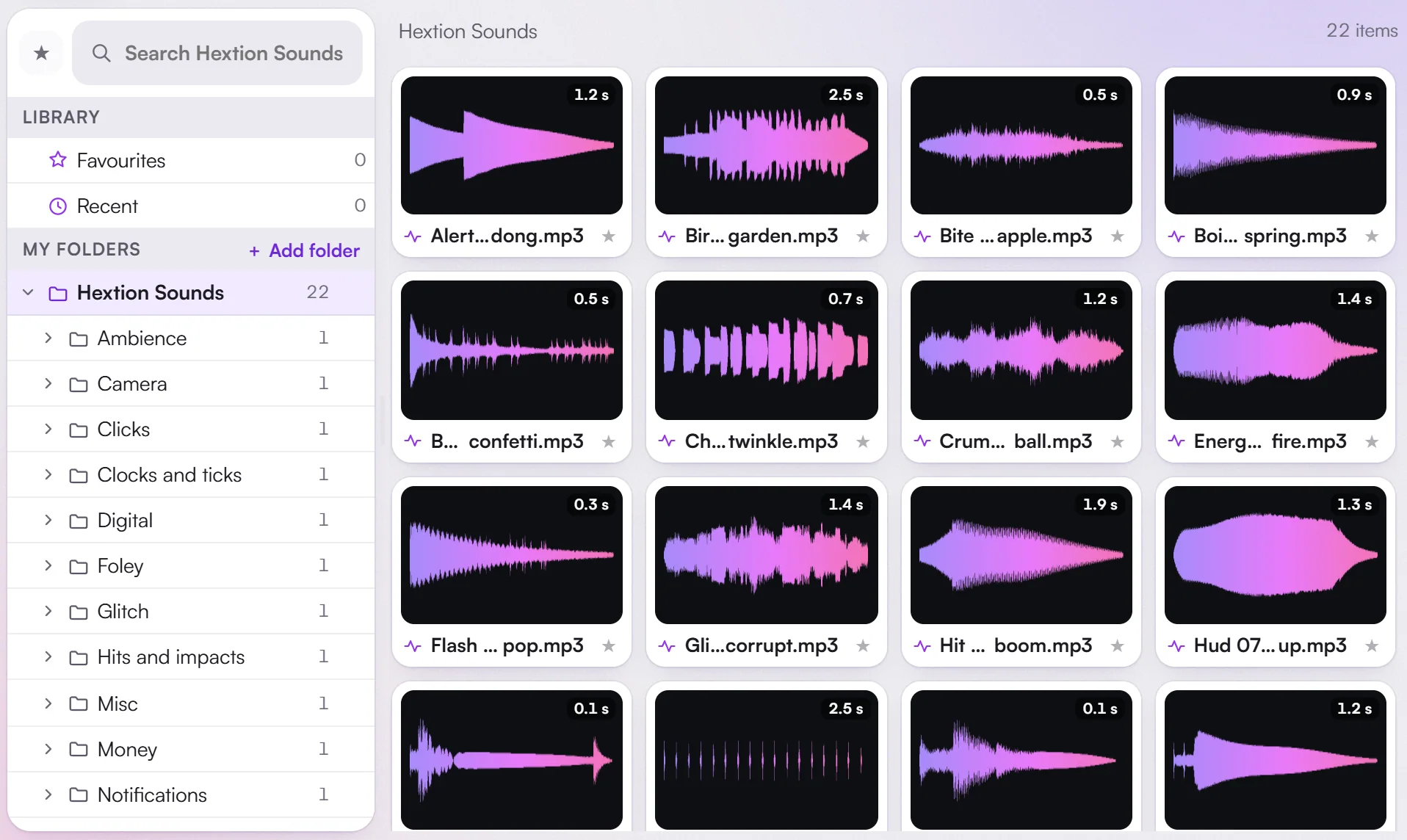Click the waveform icon beside Ch...twinkle.mp3

coord(667,441)
